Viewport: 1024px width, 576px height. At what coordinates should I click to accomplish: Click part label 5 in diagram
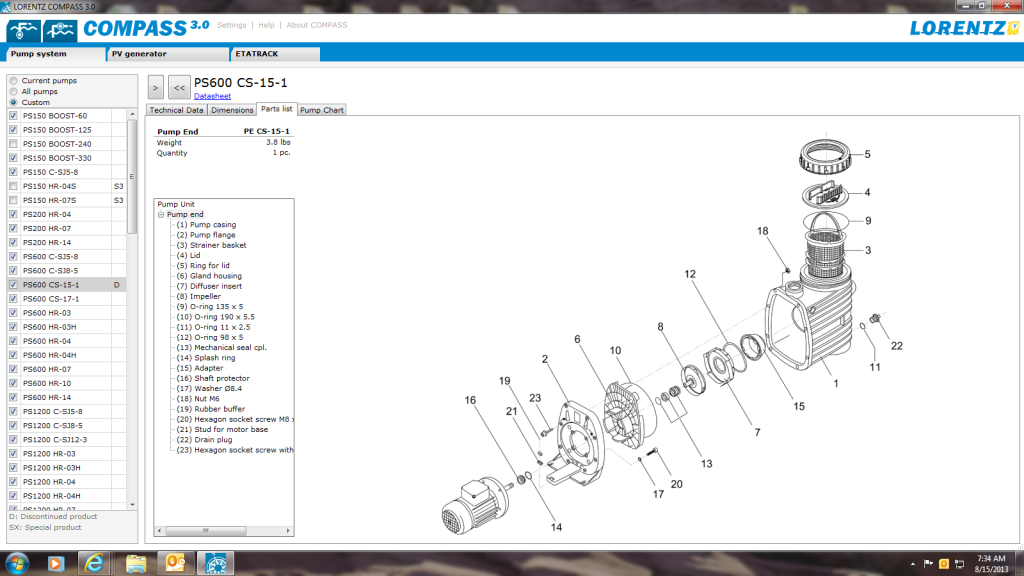pyautogui.click(x=867, y=155)
